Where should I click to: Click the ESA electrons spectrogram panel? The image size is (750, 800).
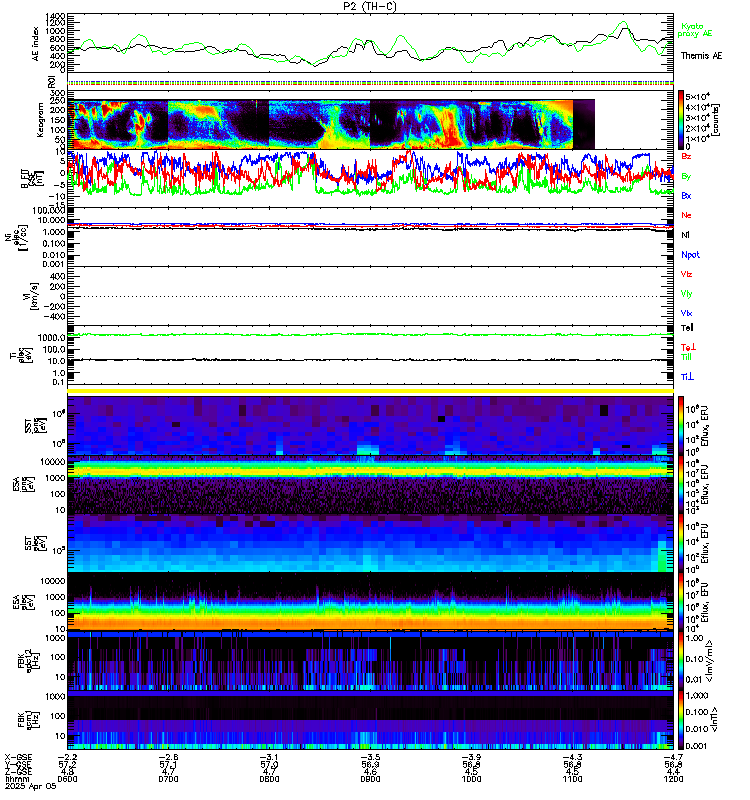click(370, 602)
